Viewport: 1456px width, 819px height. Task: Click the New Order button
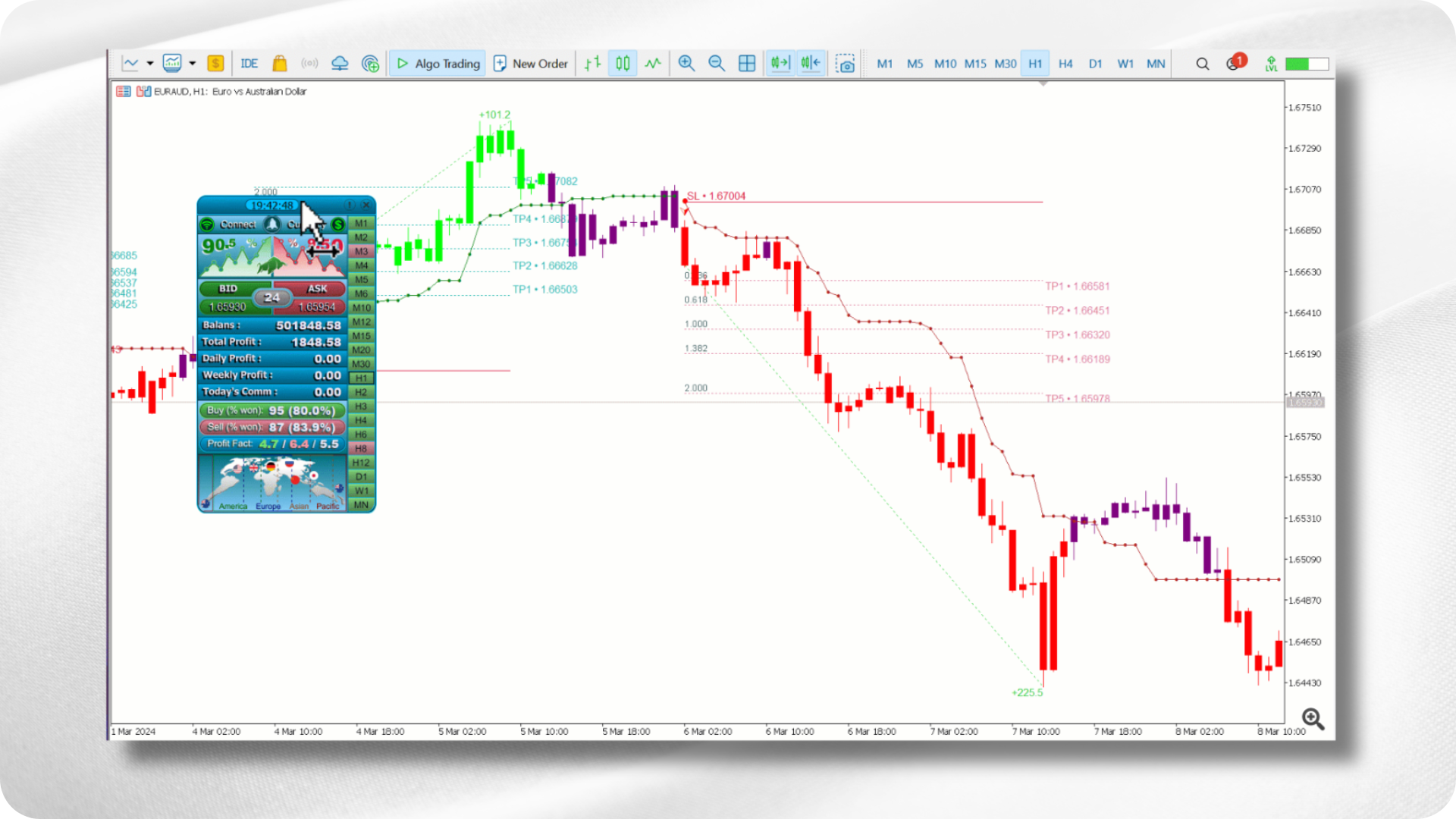click(x=531, y=64)
